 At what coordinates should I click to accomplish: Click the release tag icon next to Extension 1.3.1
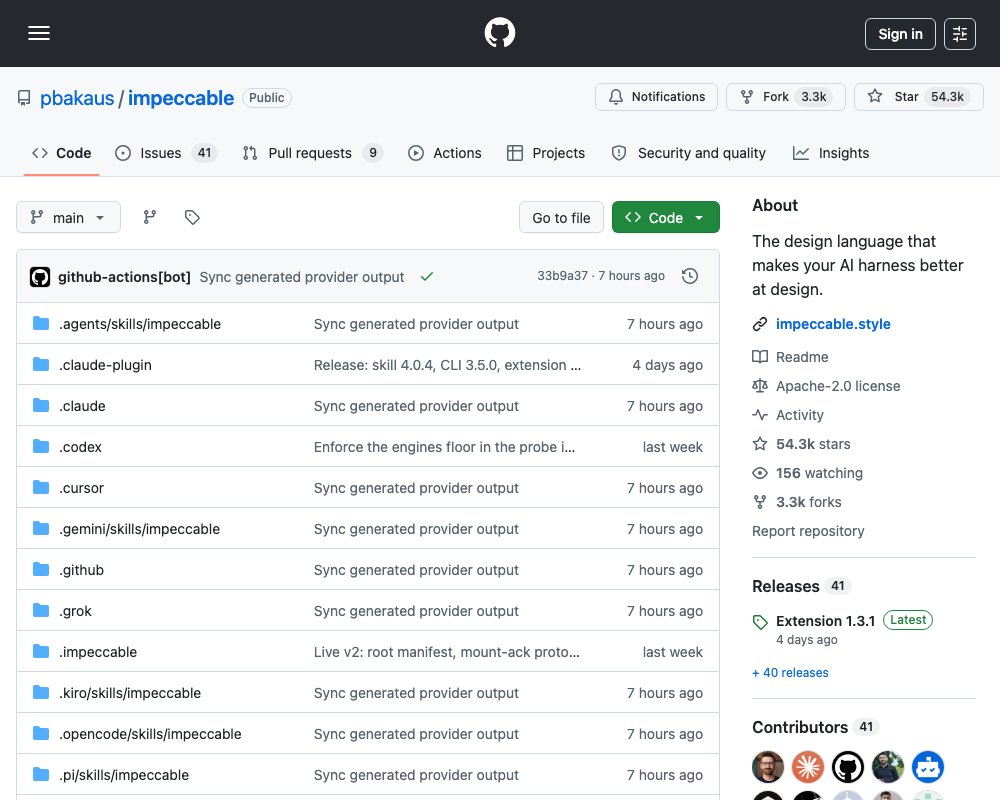760,622
